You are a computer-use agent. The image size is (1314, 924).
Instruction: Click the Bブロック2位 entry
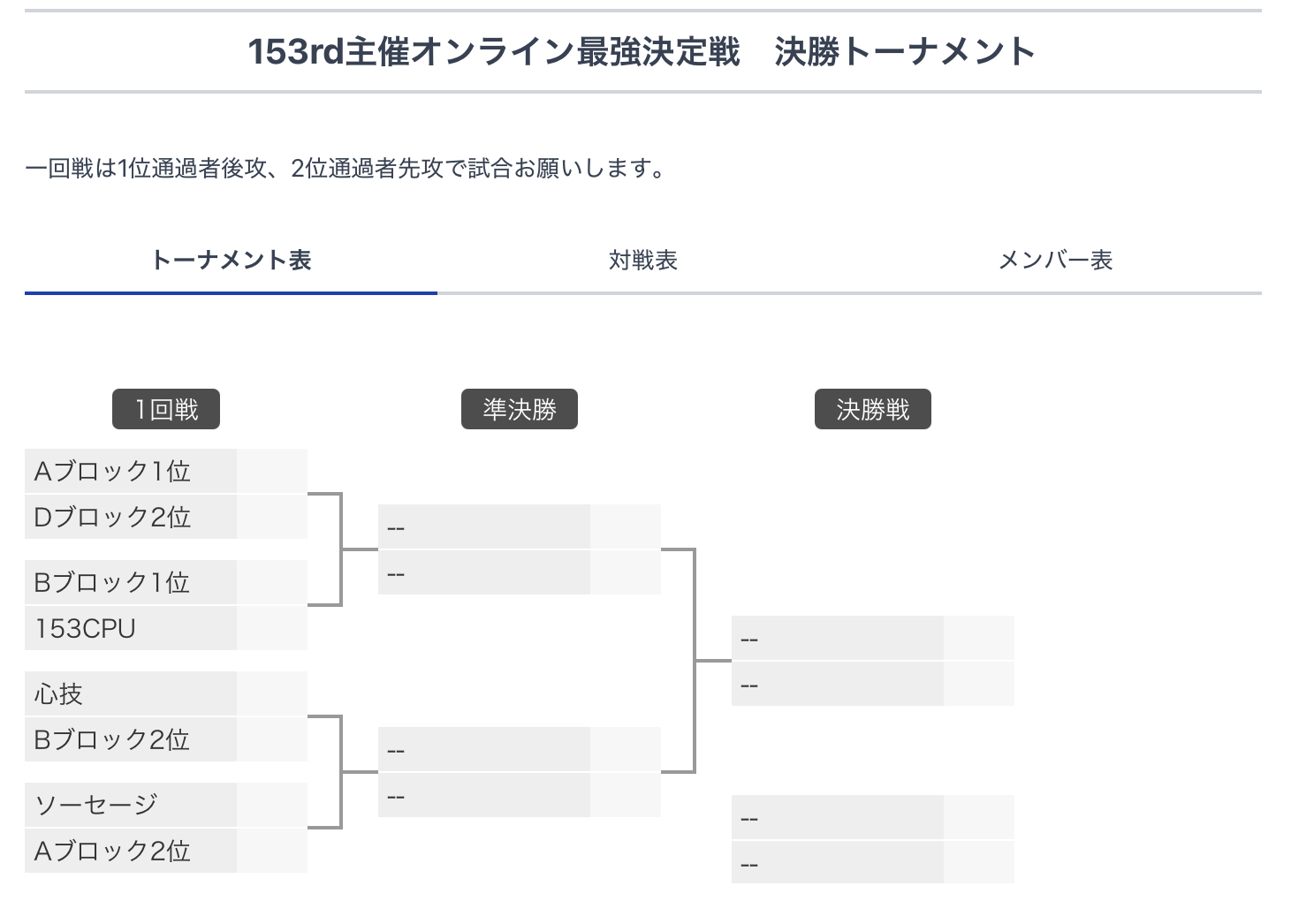(x=131, y=739)
